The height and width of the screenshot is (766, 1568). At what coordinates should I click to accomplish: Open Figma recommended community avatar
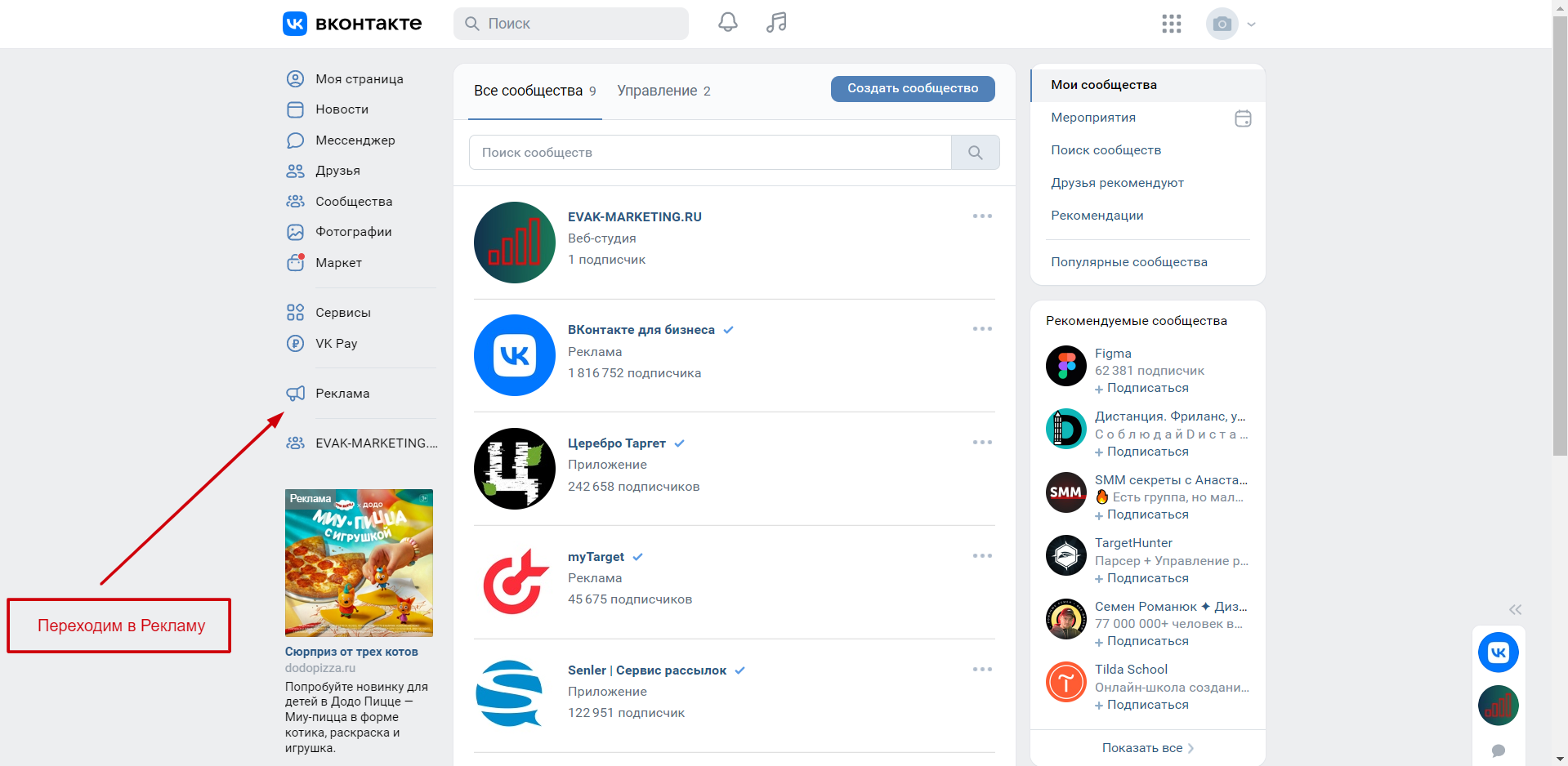pyautogui.click(x=1066, y=366)
